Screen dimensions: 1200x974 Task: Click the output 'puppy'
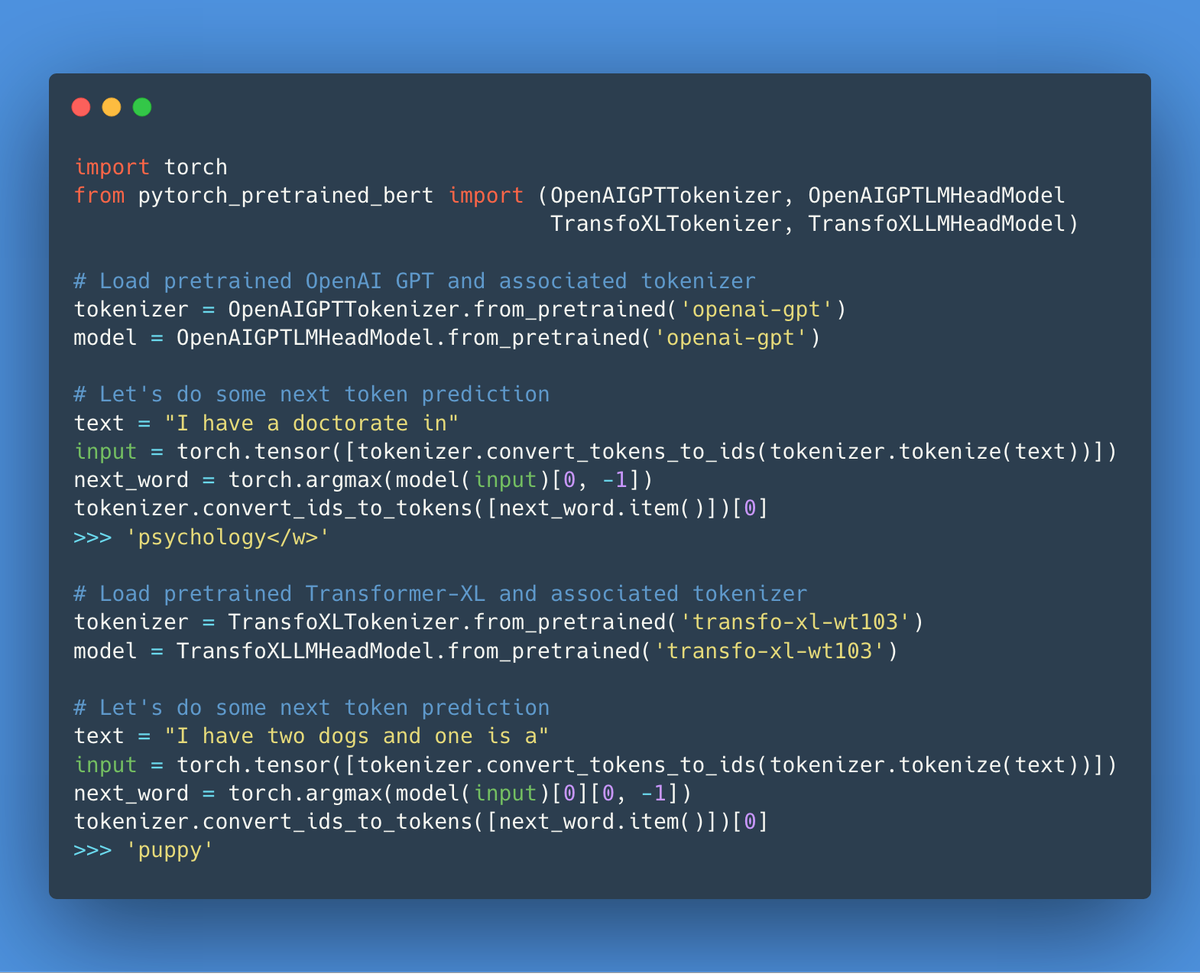[x=170, y=850]
